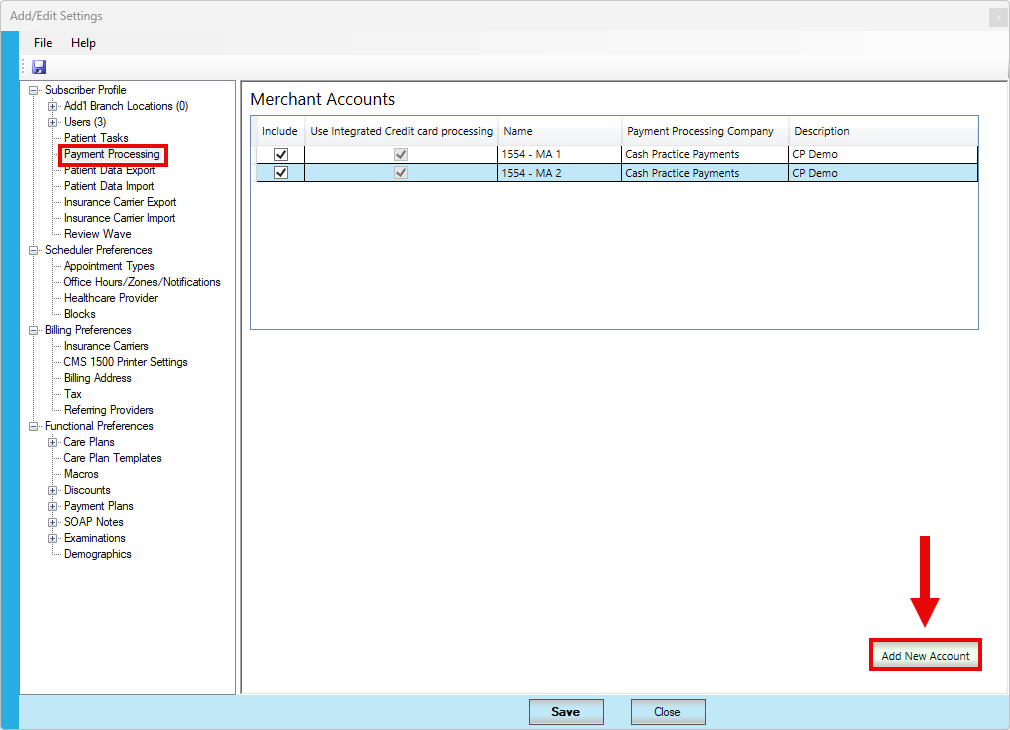This screenshot has width=1010, height=730.
Task: Expand the SOAP Notes node
Action: click(x=53, y=523)
